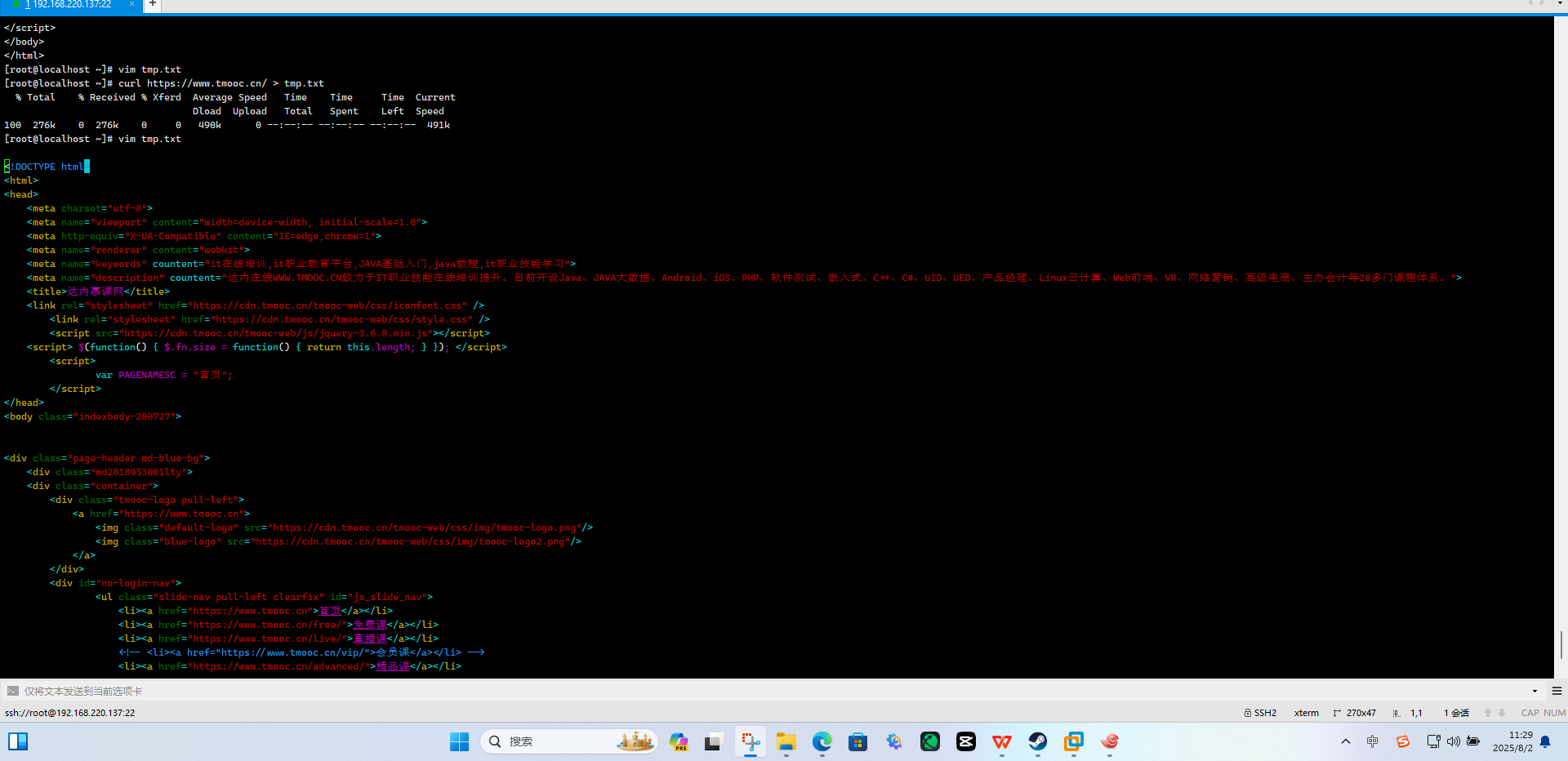The image size is (1568, 761).
Task: Click the '<!DOCTYPE html' line in vim
Action: click(x=45, y=167)
